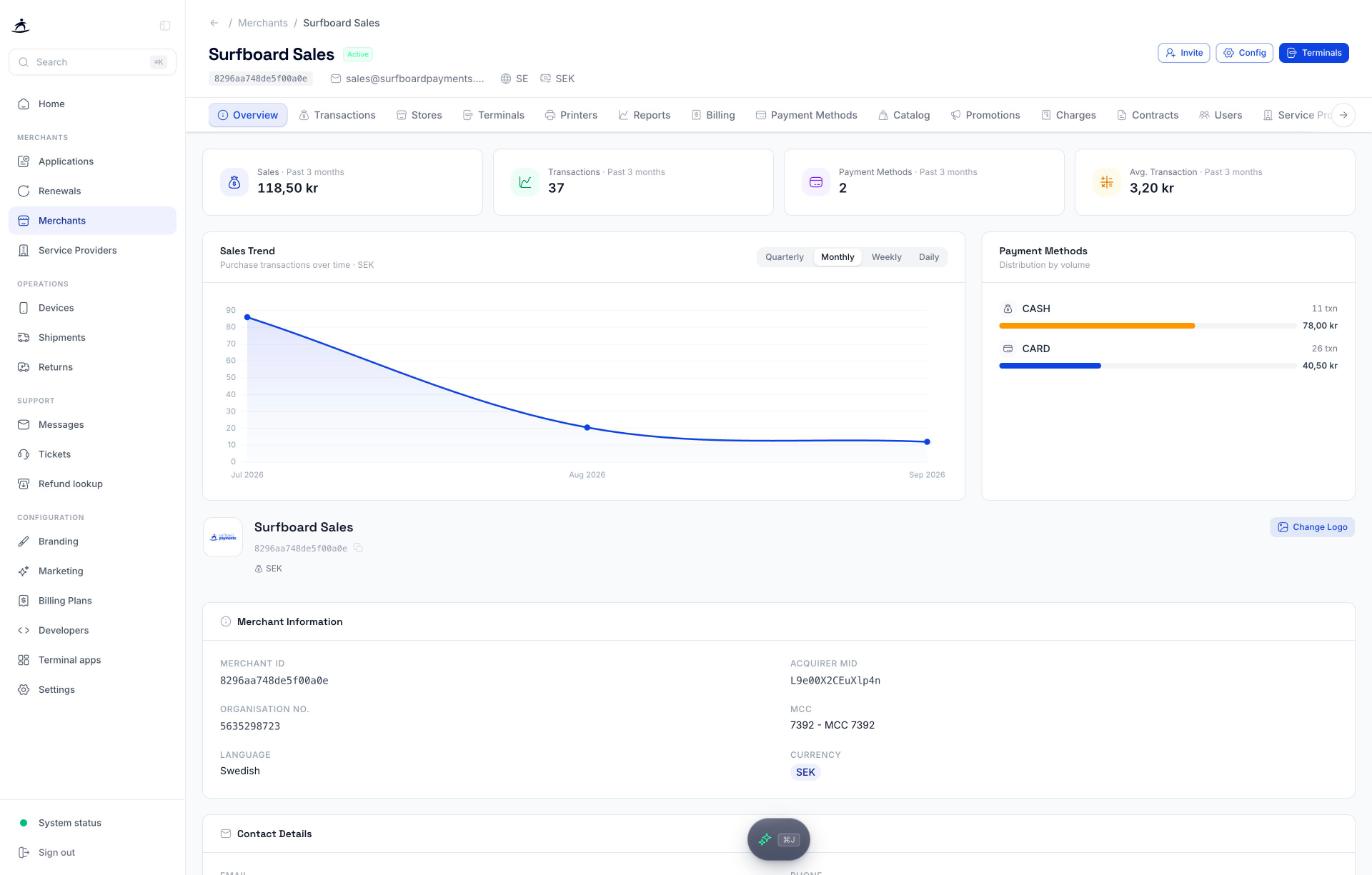Switch to the Payment Methods tab
The height and width of the screenshot is (875, 1372).
[x=806, y=115]
